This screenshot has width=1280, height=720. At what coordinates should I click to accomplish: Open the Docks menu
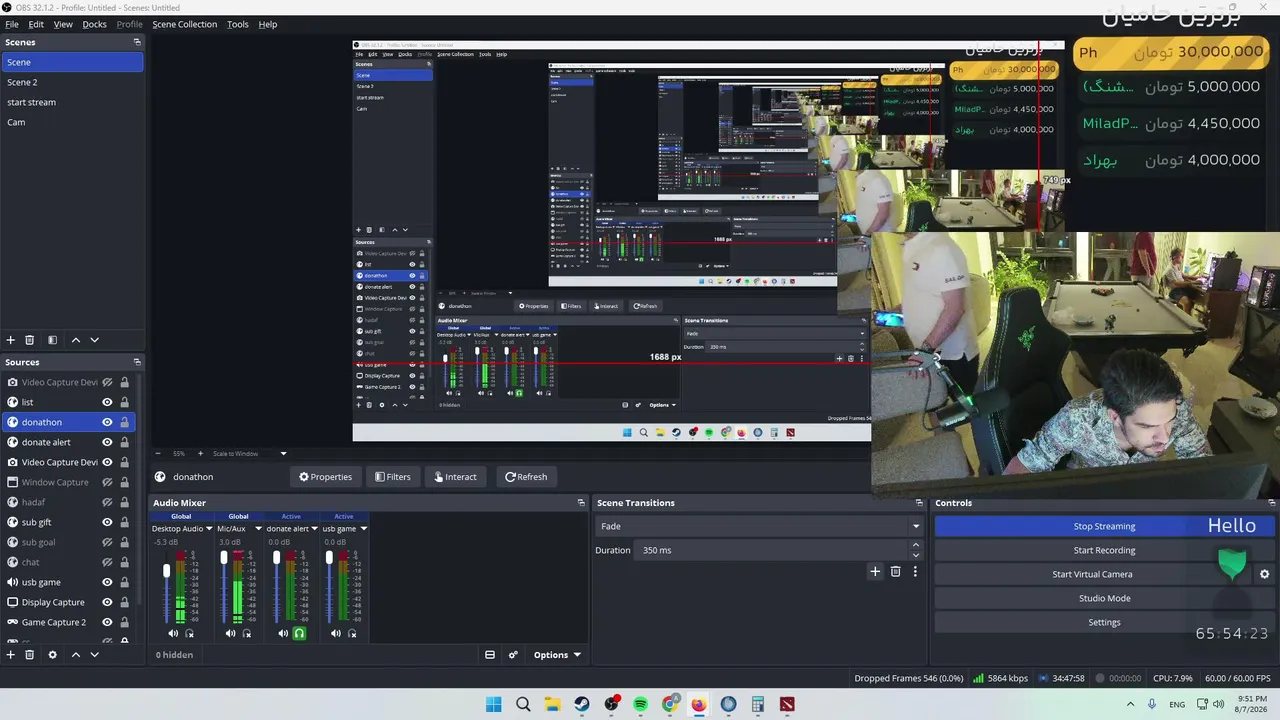coord(94,24)
